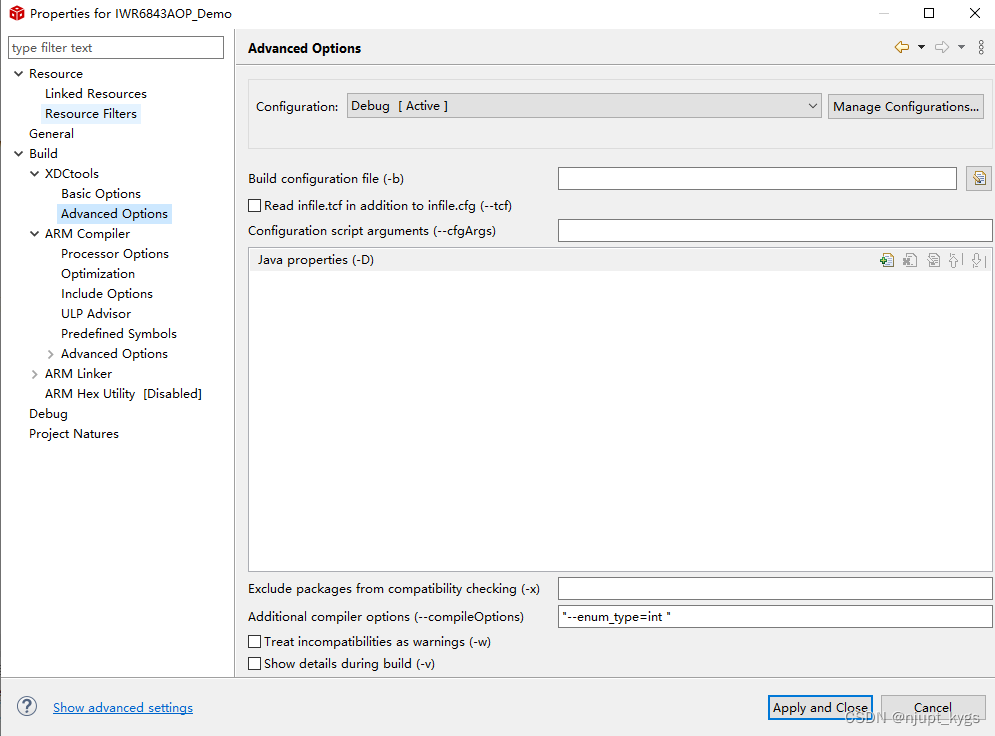Viewport: 995px width, 736px height.
Task: Open ULP Advisor page
Action: coord(96,313)
